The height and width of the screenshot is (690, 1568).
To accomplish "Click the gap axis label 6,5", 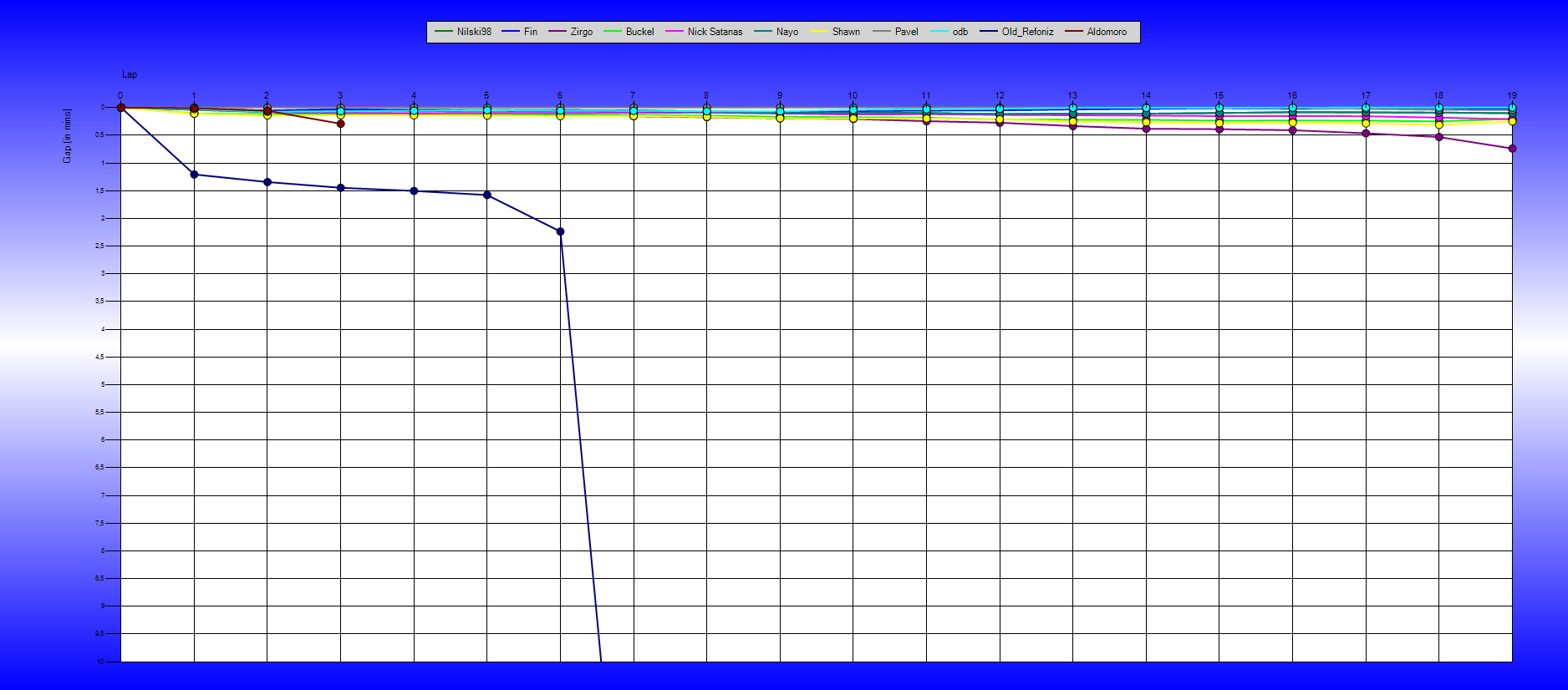I will point(99,467).
